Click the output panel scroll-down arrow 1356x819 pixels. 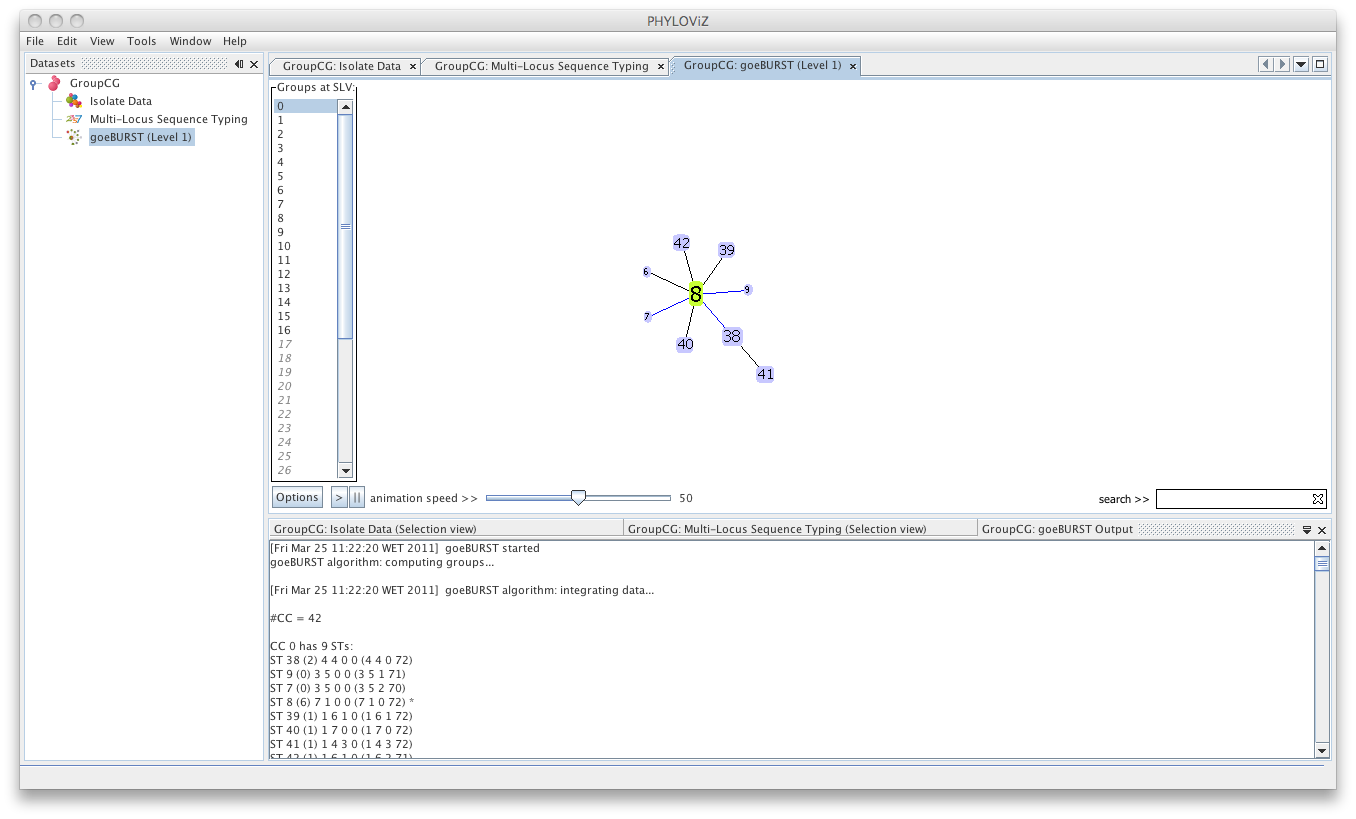click(1322, 750)
